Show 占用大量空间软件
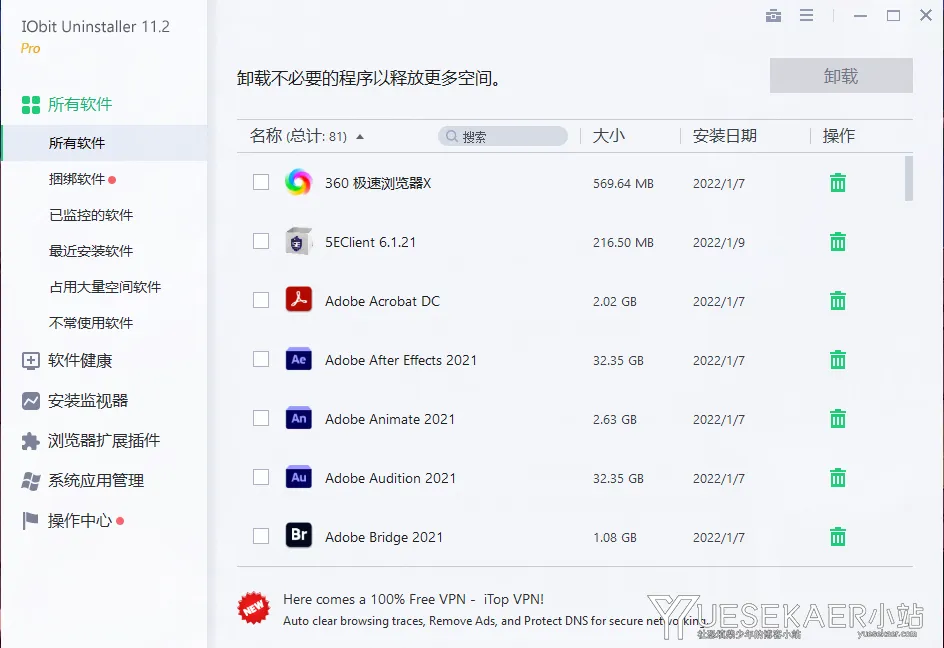 click(x=104, y=287)
